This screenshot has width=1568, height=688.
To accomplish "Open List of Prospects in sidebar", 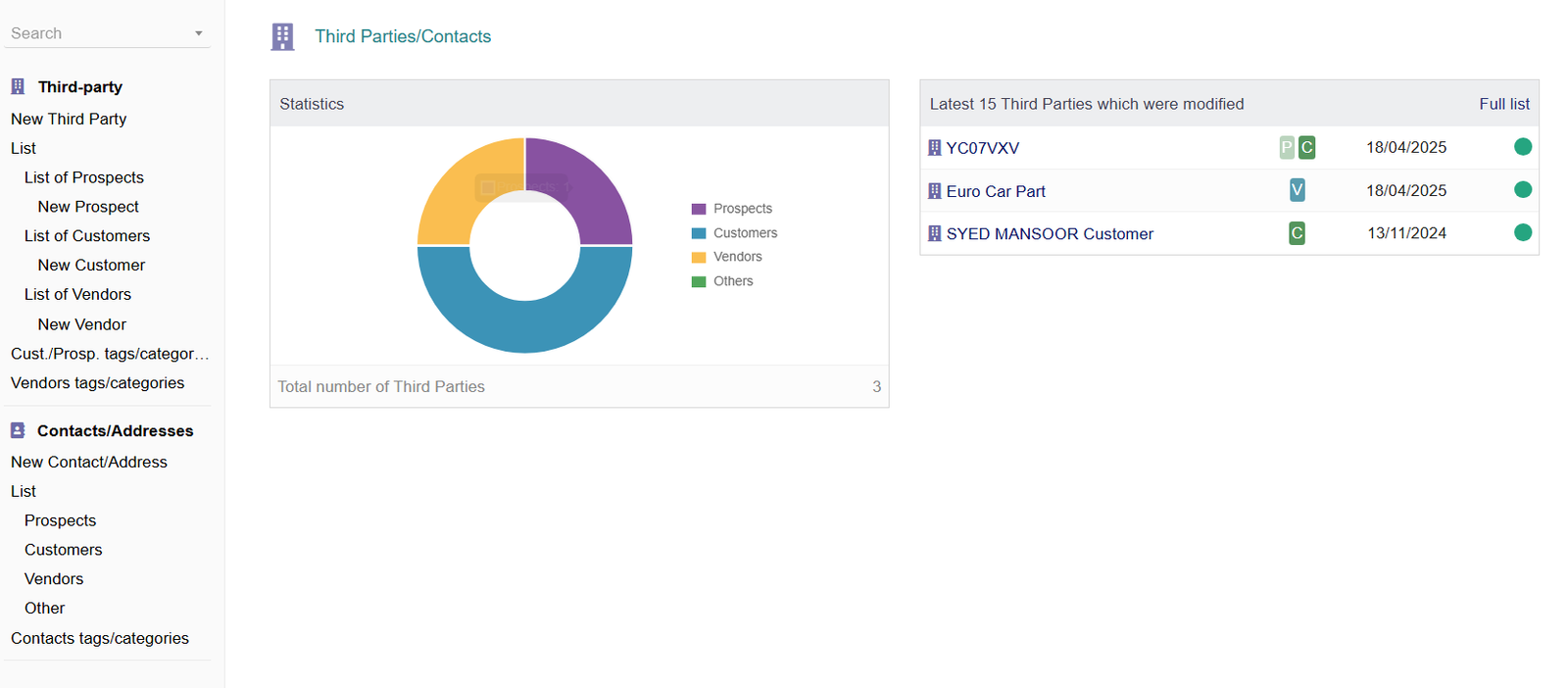I will point(84,177).
